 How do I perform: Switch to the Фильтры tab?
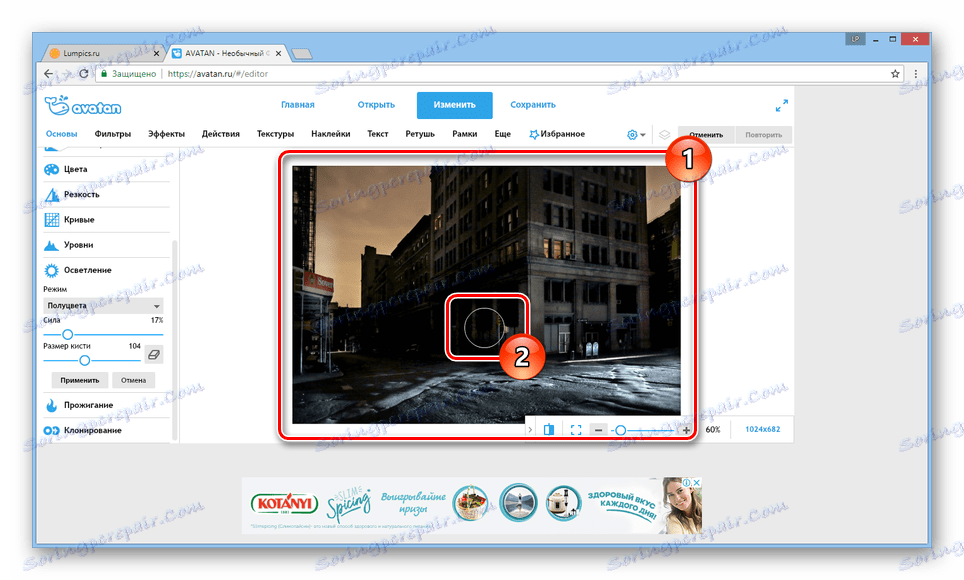click(113, 134)
